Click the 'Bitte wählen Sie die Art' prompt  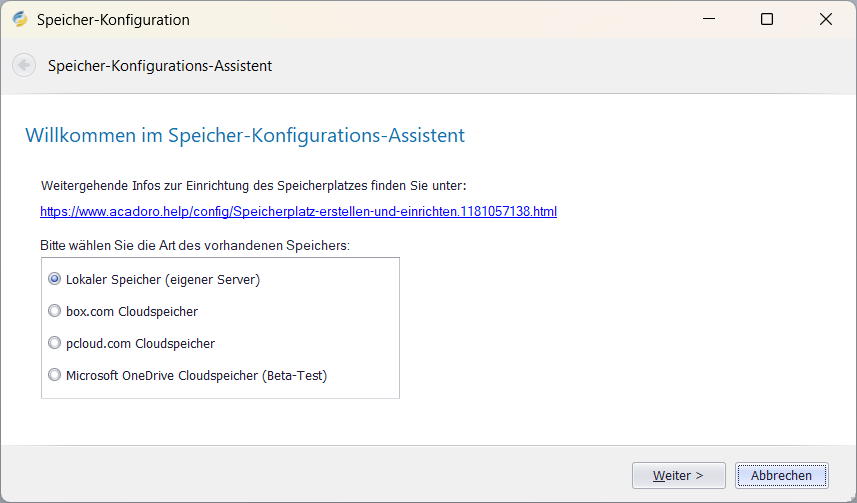(x=195, y=245)
